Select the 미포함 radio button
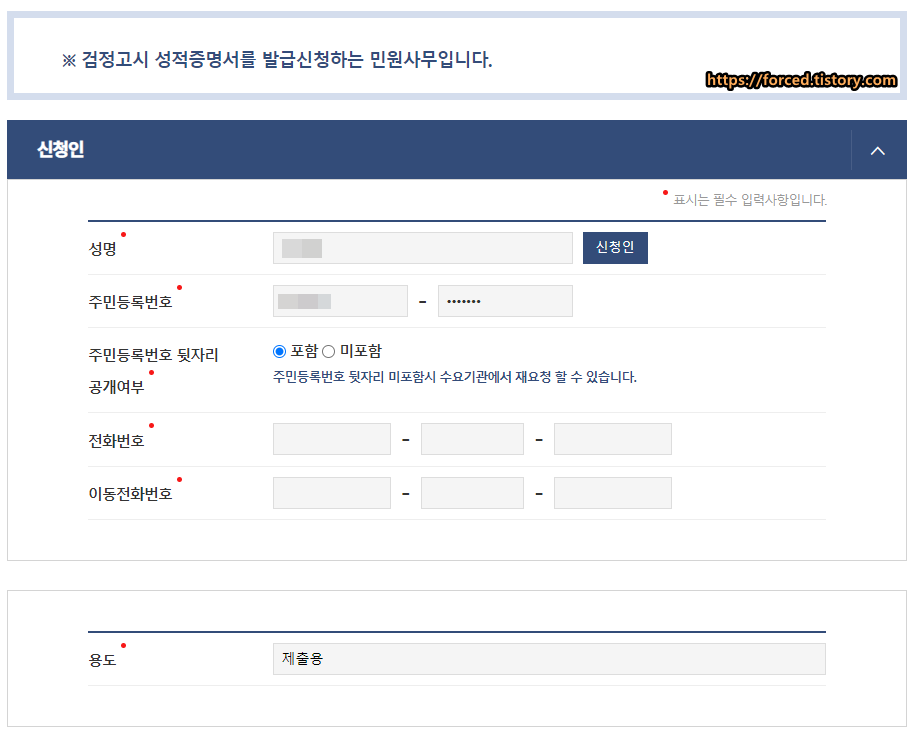The width and height of the screenshot is (915, 734). click(329, 351)
